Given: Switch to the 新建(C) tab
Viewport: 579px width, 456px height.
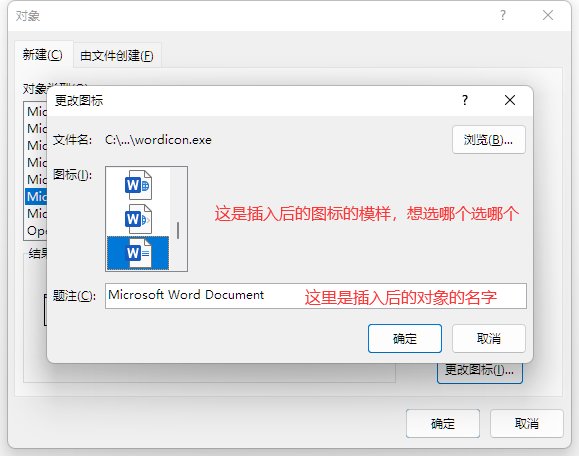Looking at the screenshot, I should 43,55.
